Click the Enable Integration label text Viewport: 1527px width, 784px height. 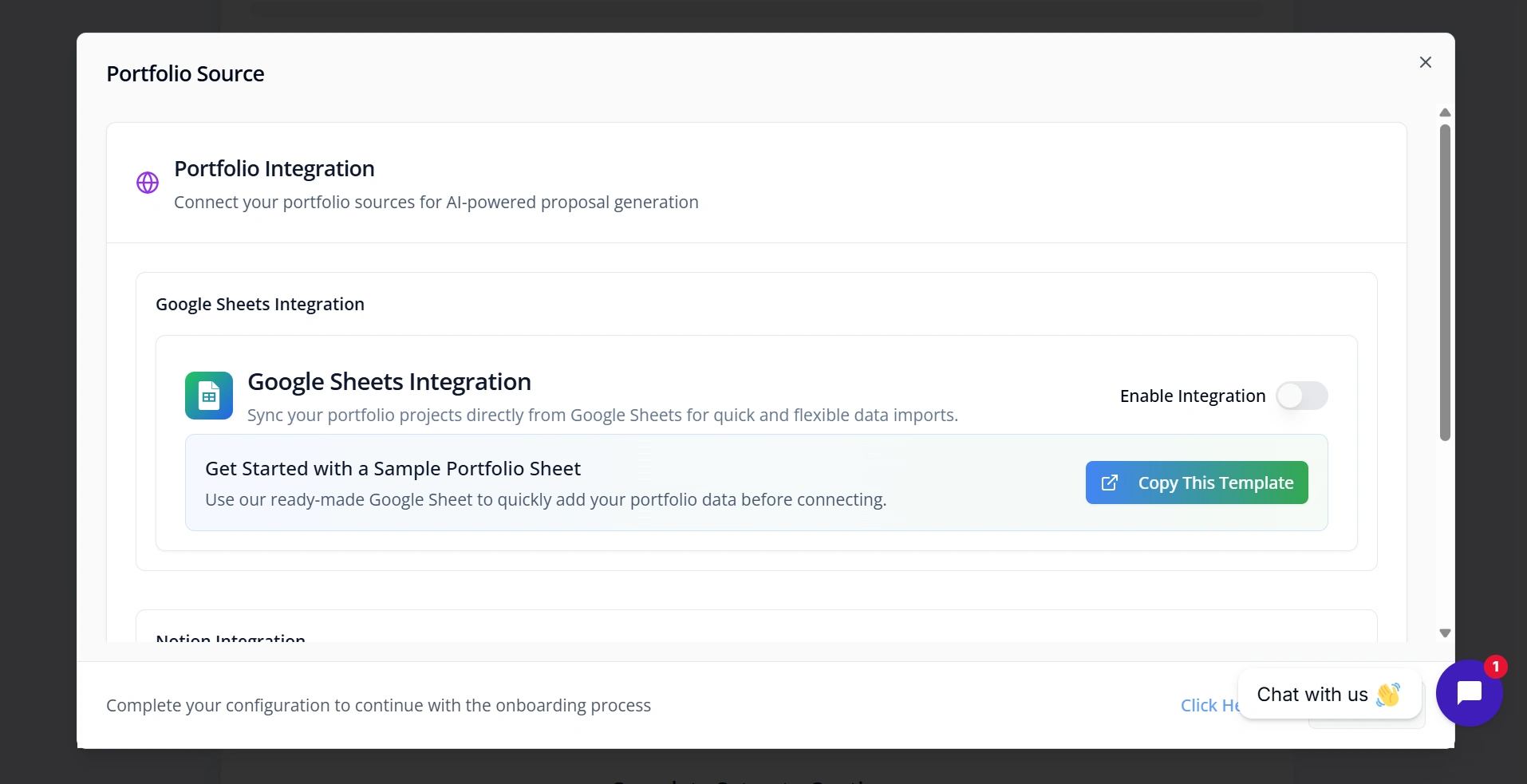pos(1192,396)
